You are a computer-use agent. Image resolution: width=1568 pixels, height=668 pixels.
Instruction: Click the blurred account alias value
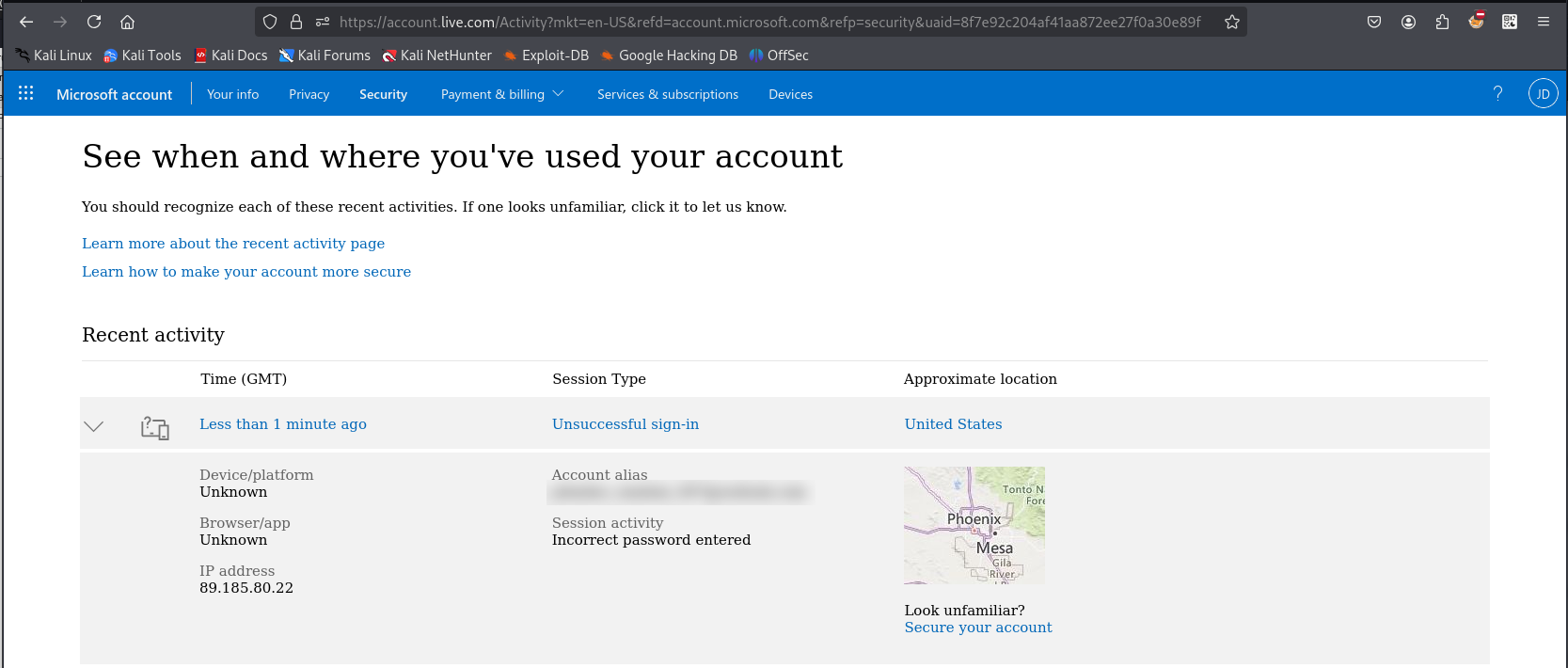point(679,492)
